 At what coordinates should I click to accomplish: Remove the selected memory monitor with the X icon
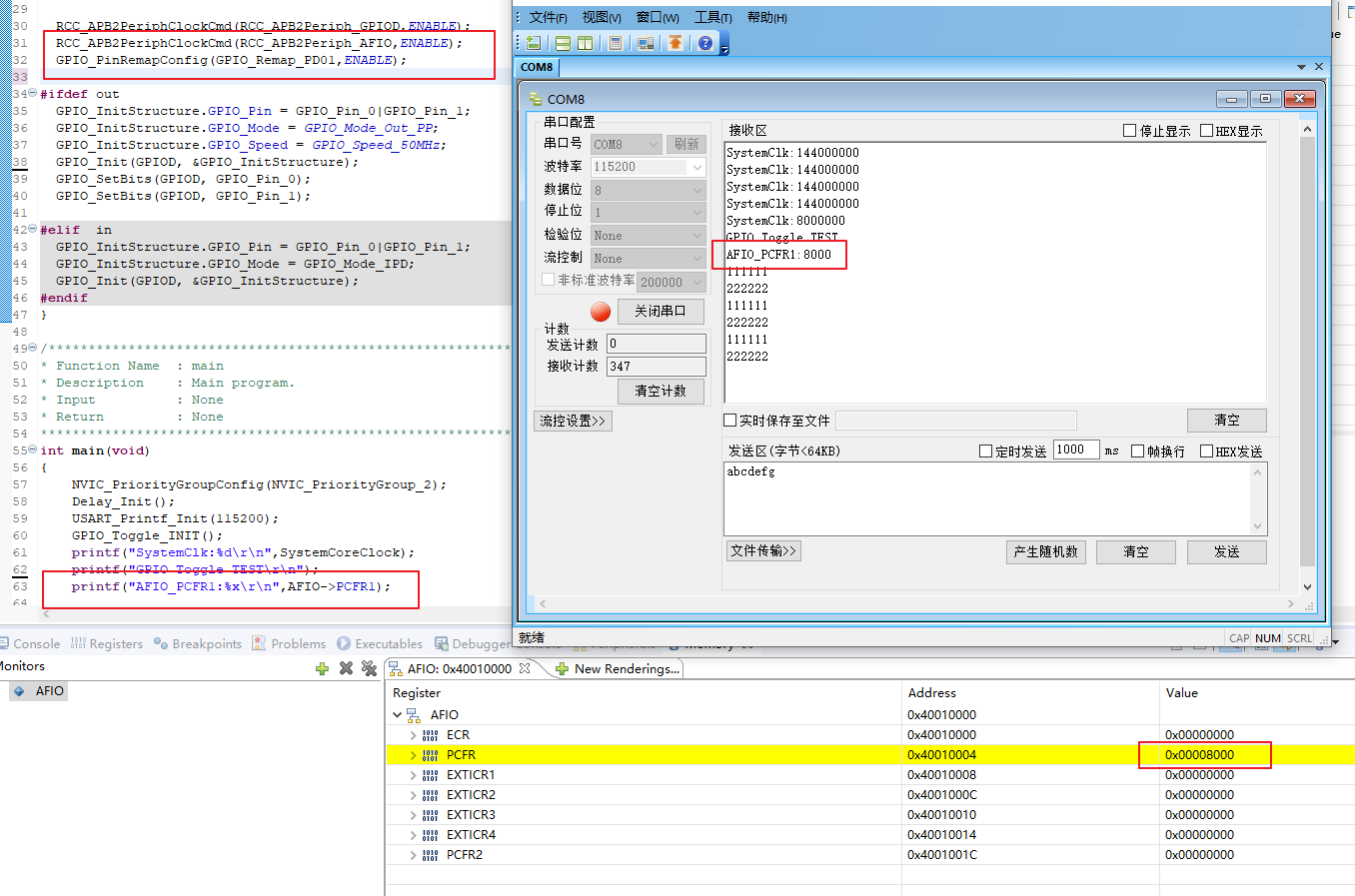coord(346,668)
